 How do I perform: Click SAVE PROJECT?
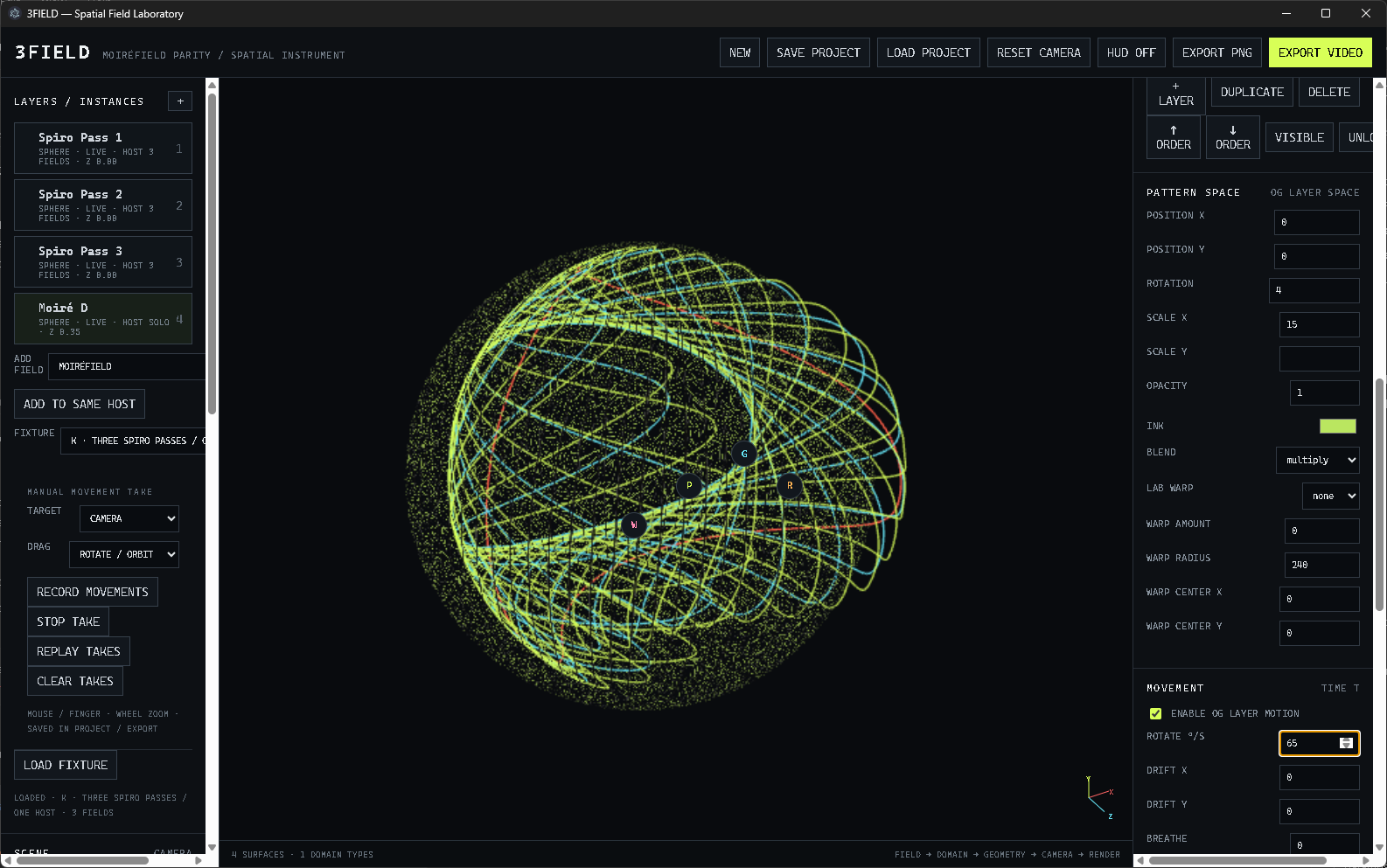[819, 52]
